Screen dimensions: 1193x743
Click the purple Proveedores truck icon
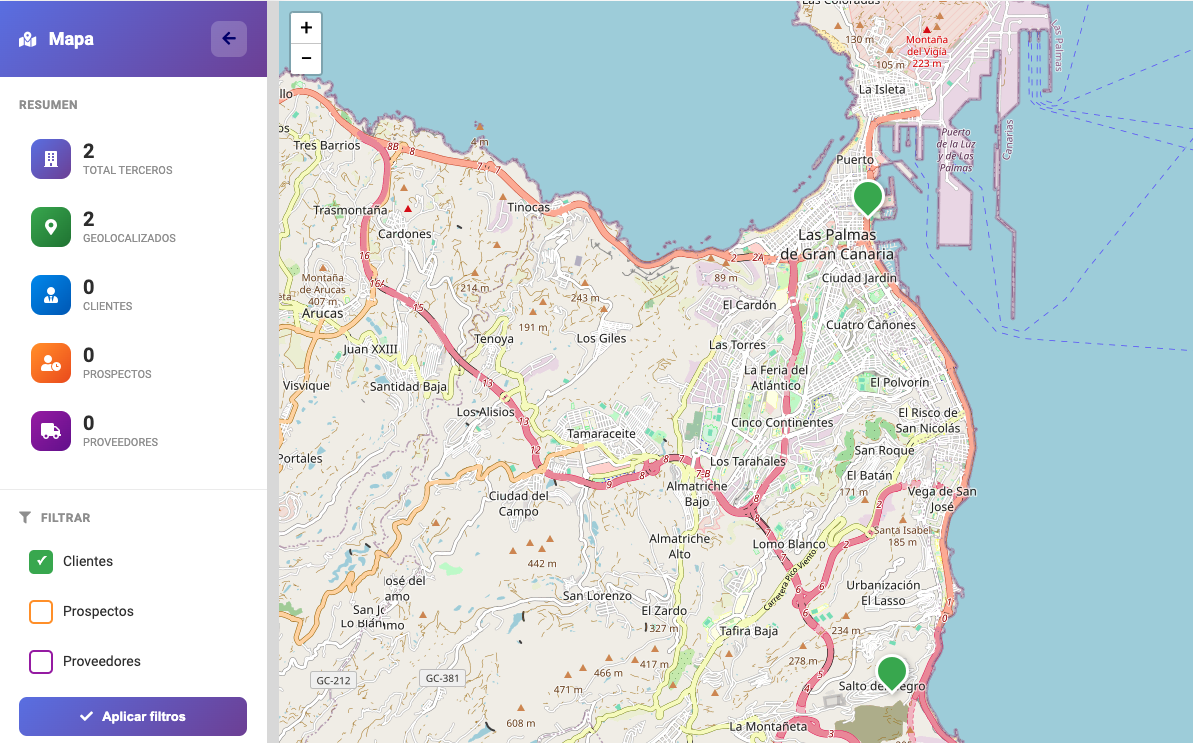click(51, 431)
